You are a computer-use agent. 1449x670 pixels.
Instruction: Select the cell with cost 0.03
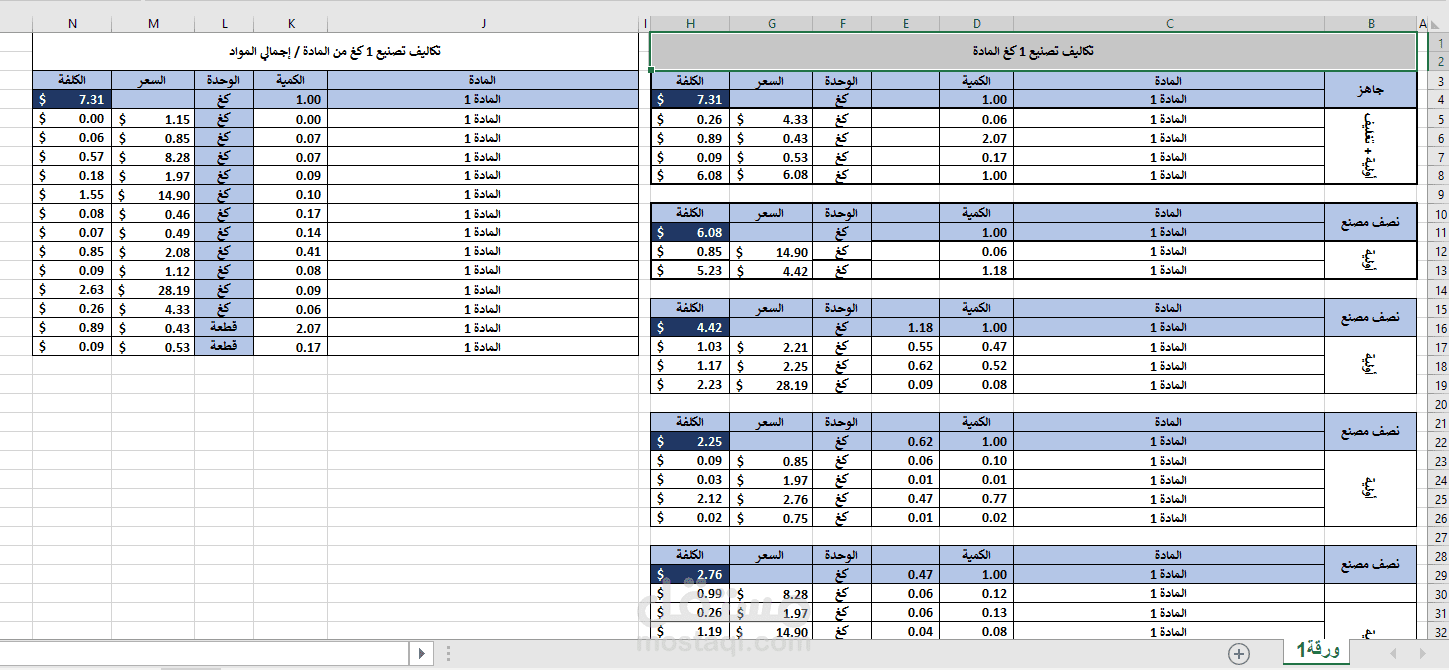691,480
